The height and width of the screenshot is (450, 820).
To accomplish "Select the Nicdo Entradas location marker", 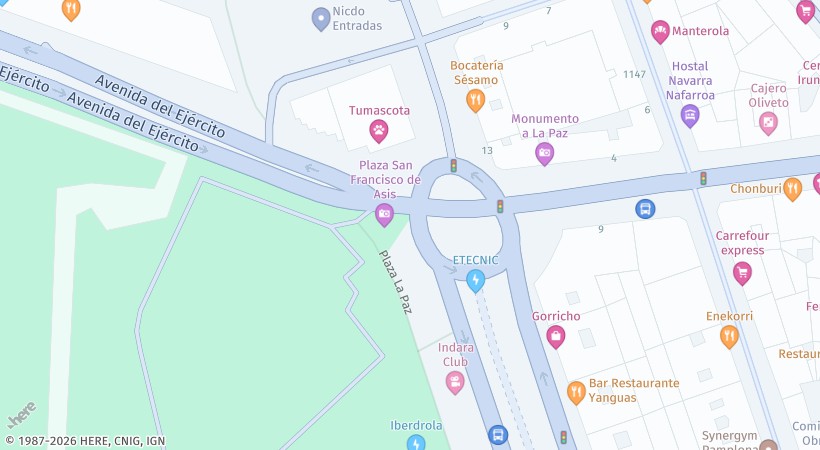I will coord(321,19).
